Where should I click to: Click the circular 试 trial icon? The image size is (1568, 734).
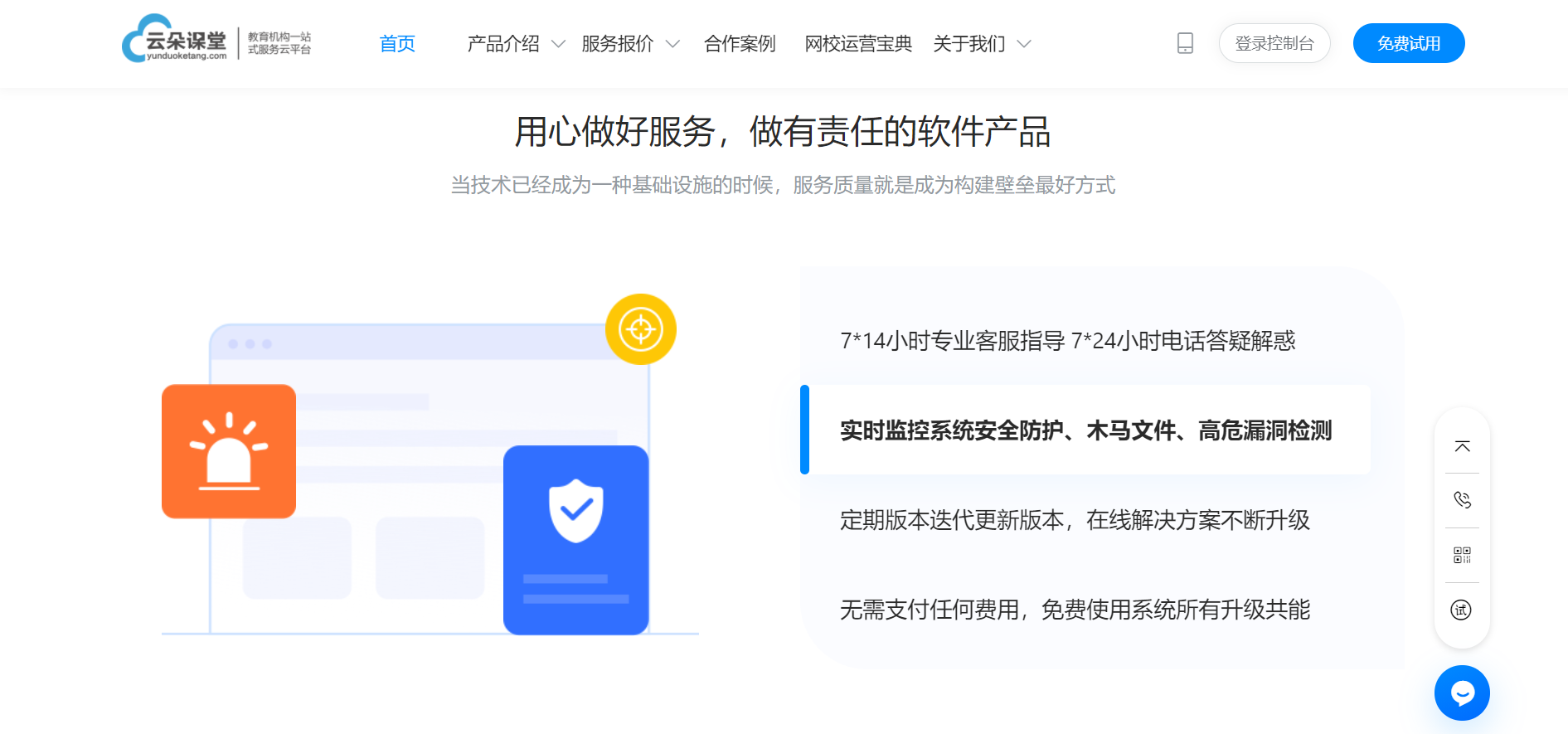pos(1461,610)
